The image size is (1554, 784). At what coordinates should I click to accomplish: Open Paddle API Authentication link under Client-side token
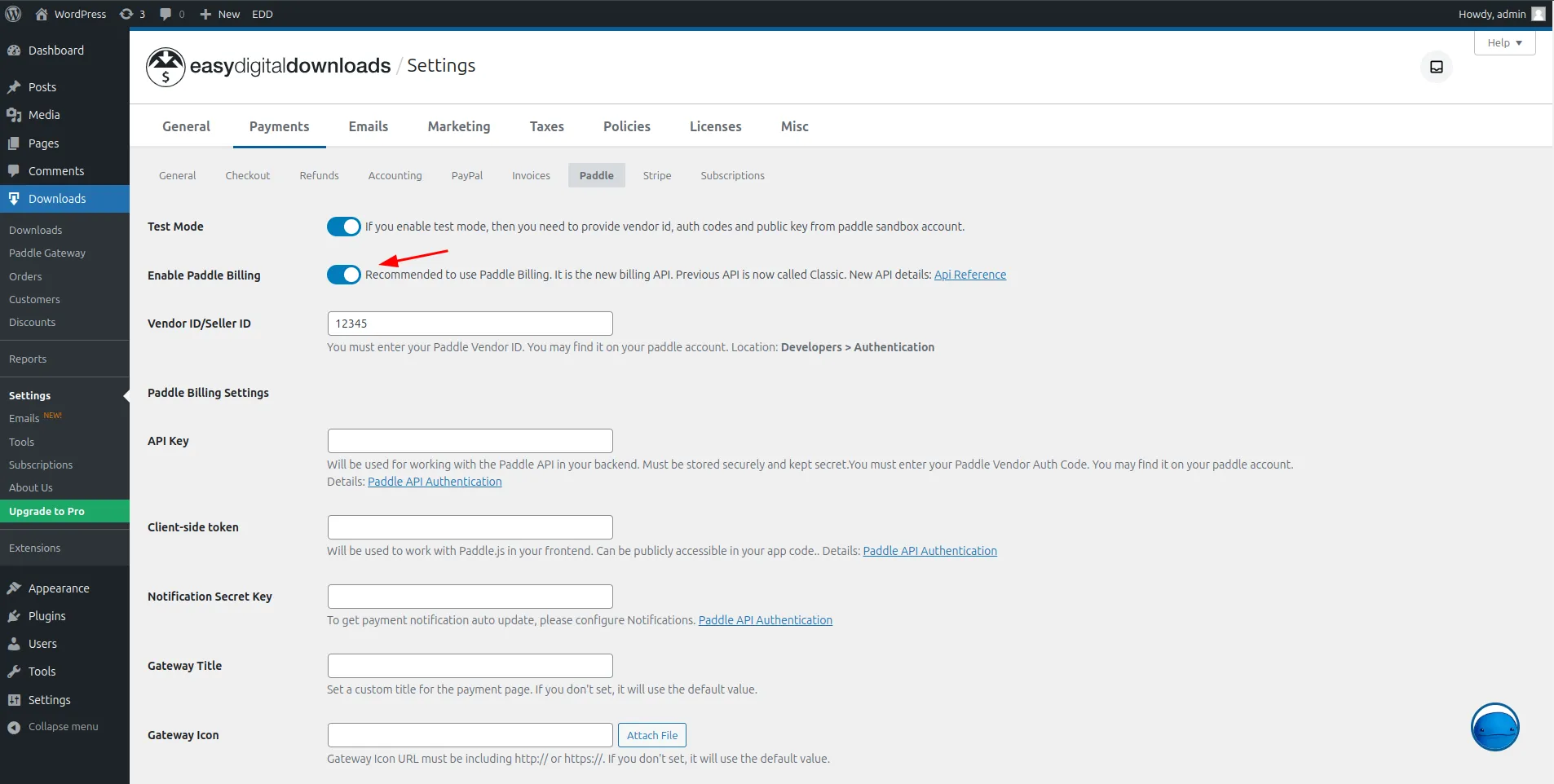[x=930, y=551]
